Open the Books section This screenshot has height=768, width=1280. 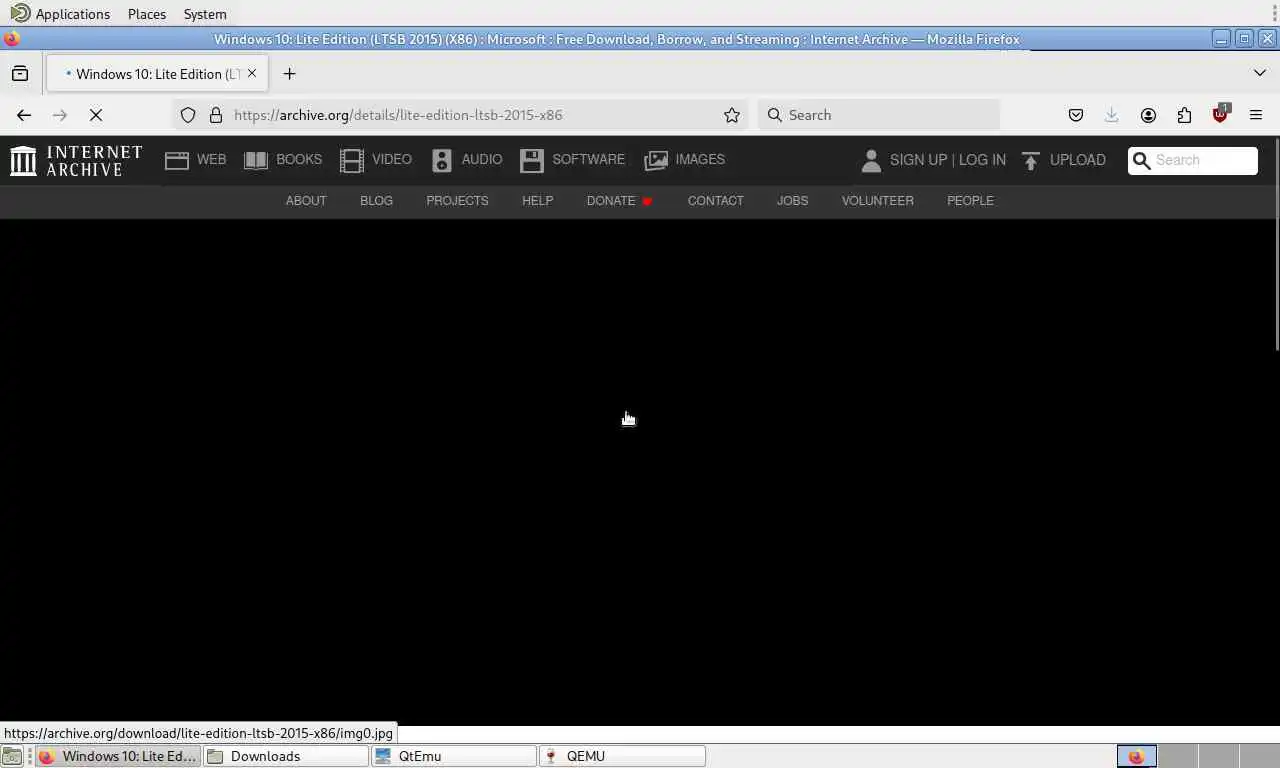pyautogui.click(x=283, y=160)
